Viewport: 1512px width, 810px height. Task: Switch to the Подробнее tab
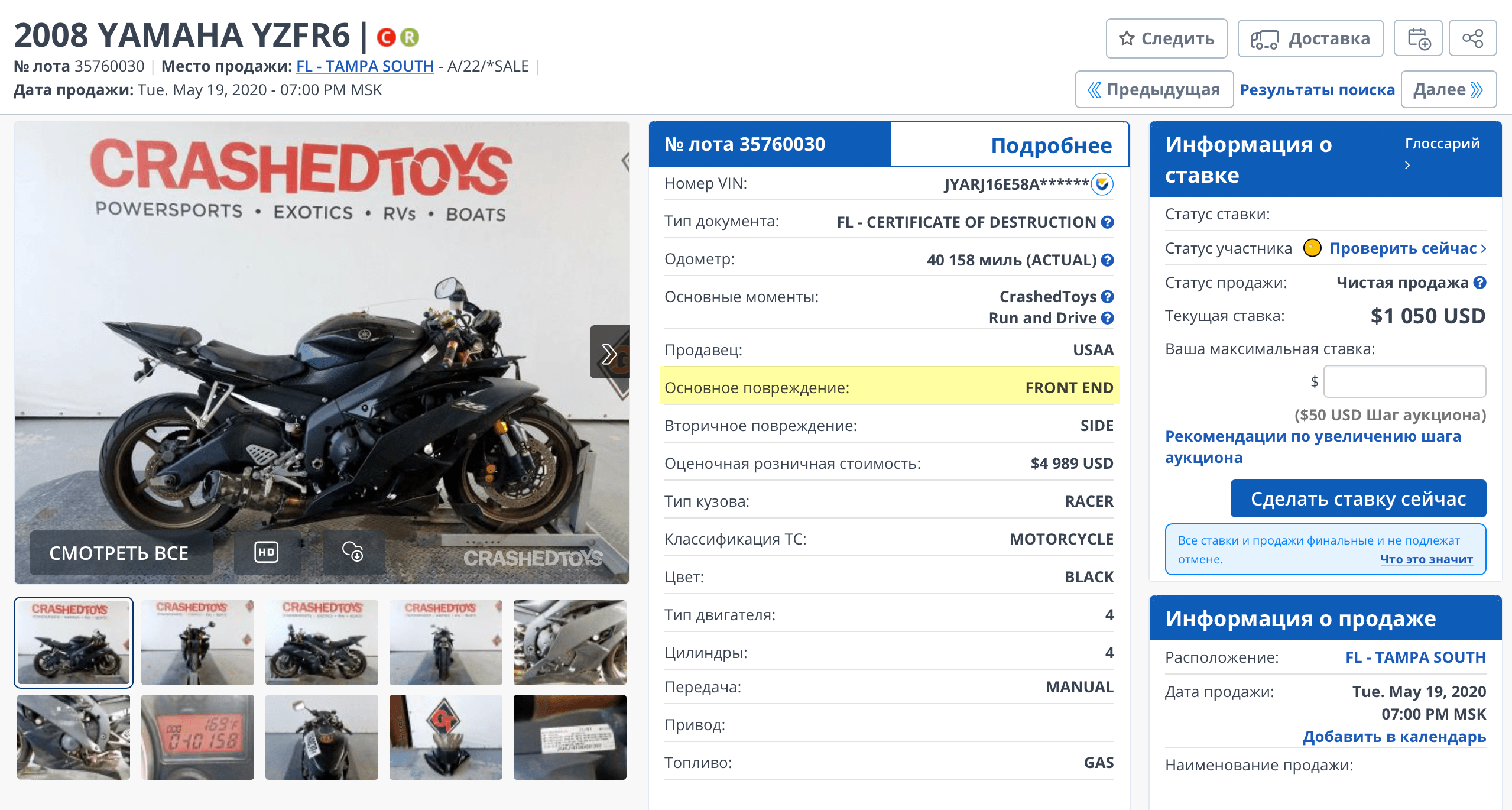[x=1010, y=145]
